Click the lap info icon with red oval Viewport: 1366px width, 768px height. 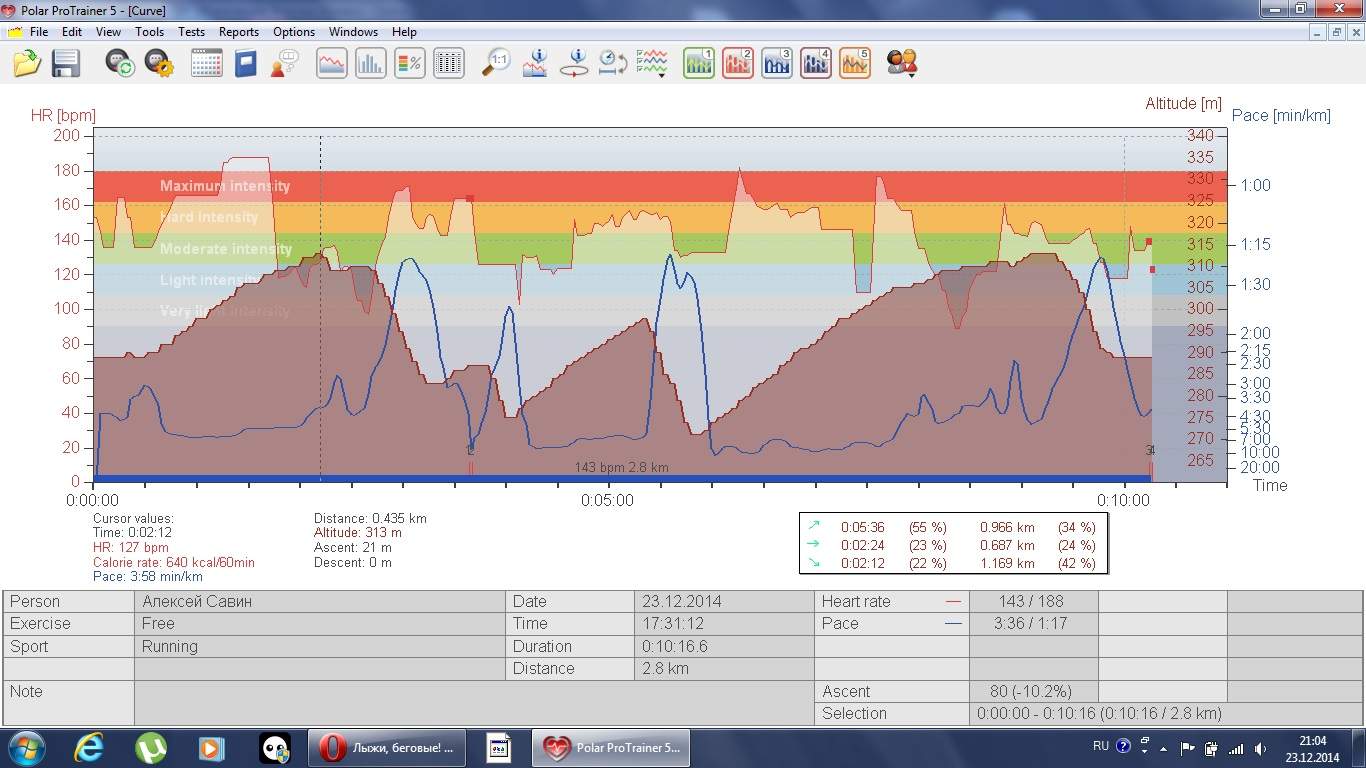pyautogui.click(x=574, y=63)
